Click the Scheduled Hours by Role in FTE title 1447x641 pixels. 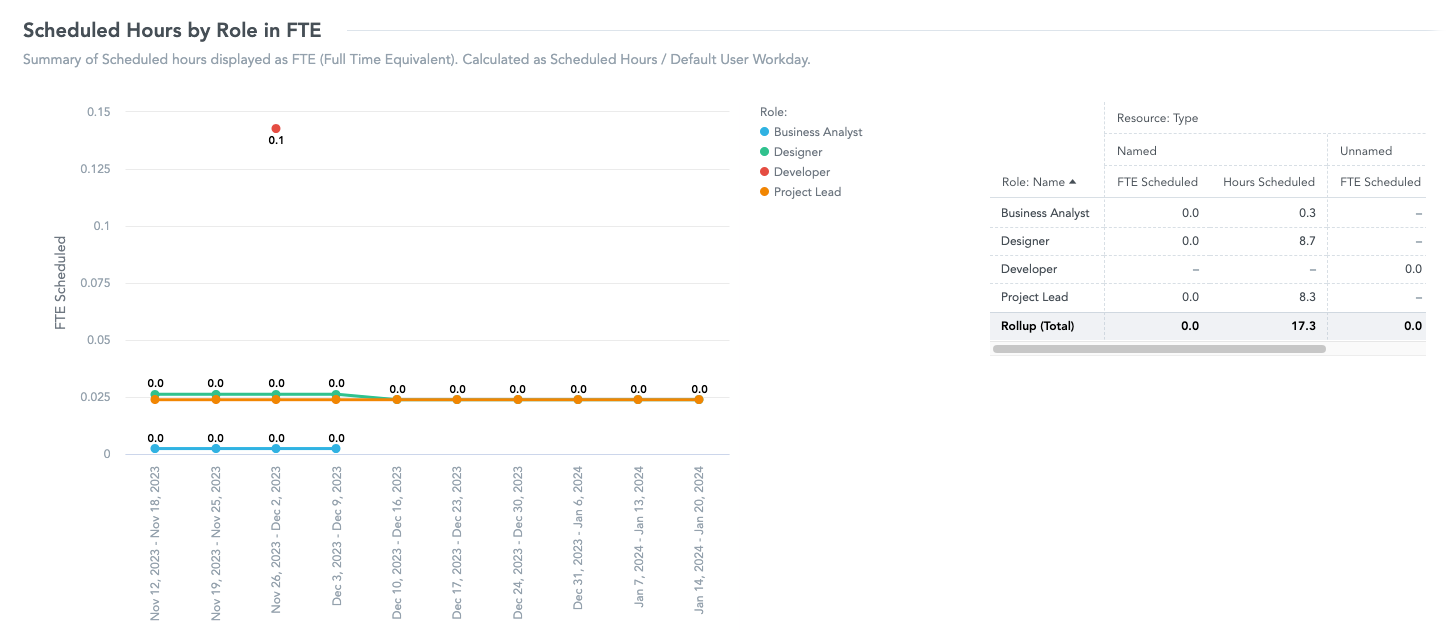tap(172, 31)
